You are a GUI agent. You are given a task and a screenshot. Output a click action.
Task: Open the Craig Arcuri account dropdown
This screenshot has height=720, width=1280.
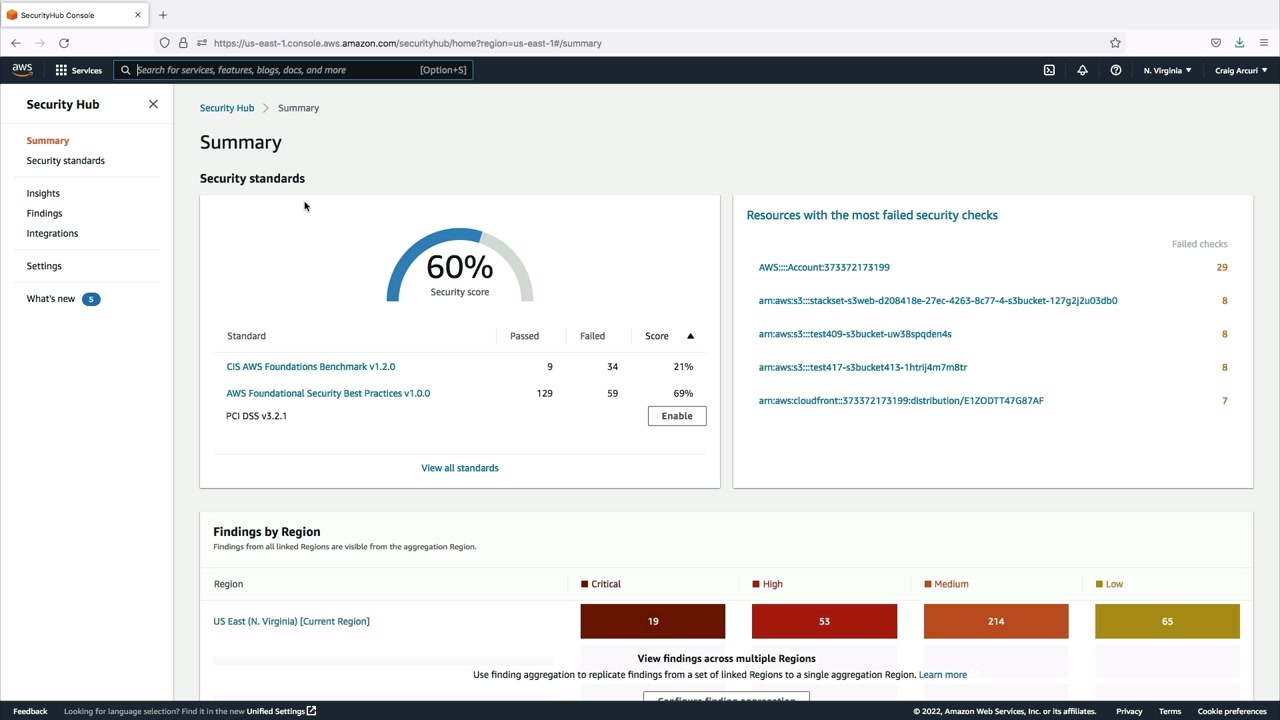[x=1241, y=70]
